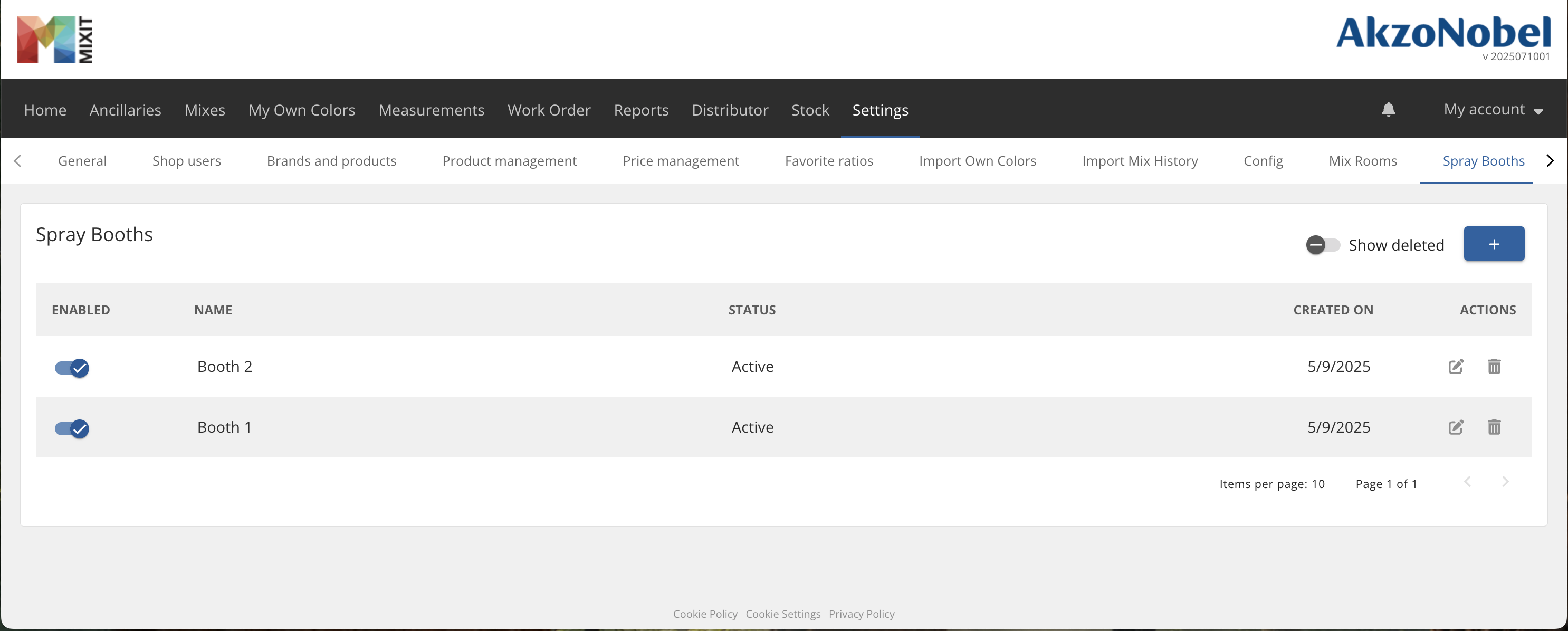Open the Work Order menu
The image size is (1568, 631).
[549, 110]
